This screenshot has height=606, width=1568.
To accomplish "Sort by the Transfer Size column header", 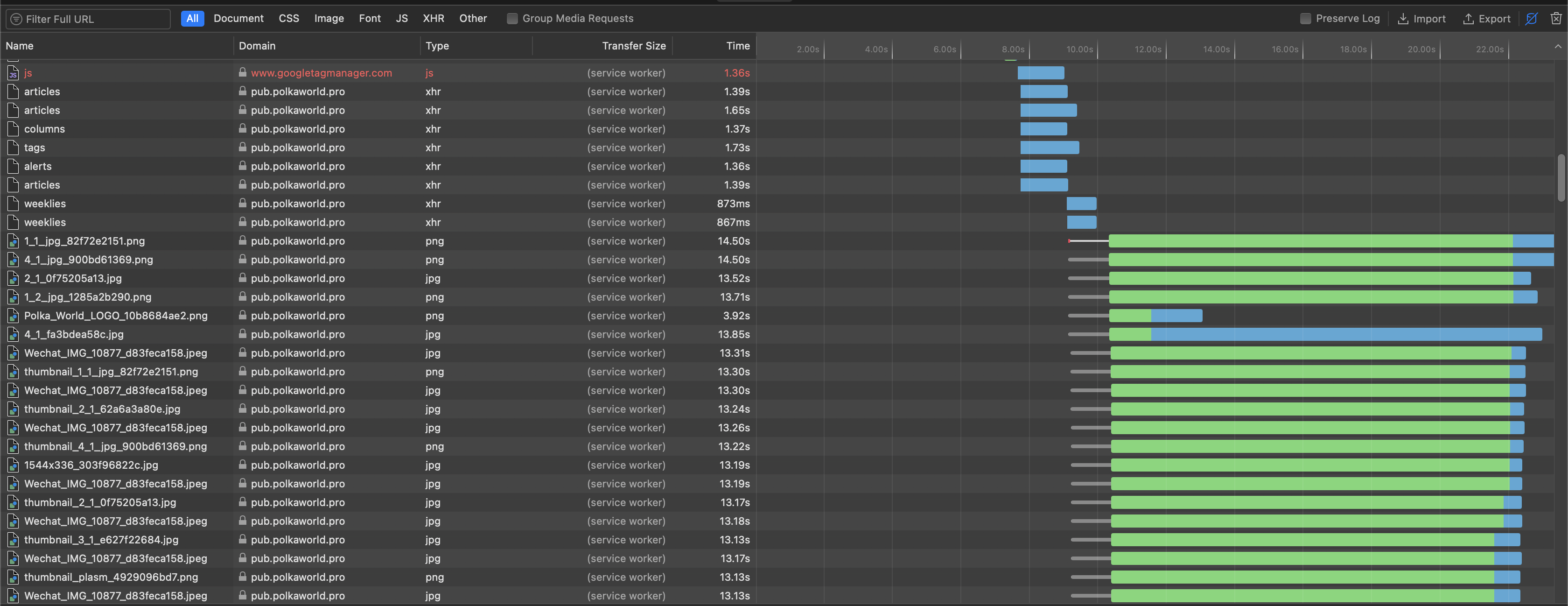I will [x=633, y=46].
